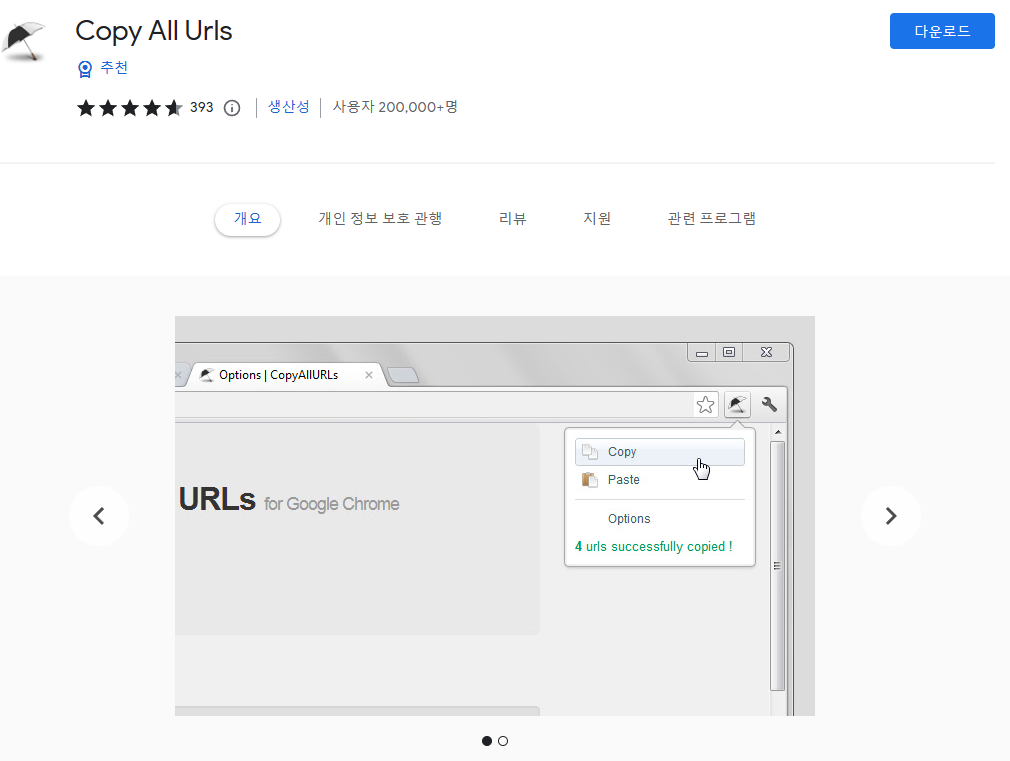Click the bookmark star in the preview screenshot
The width and height of the screenshot is (1010, 761).
click(706, 404)
